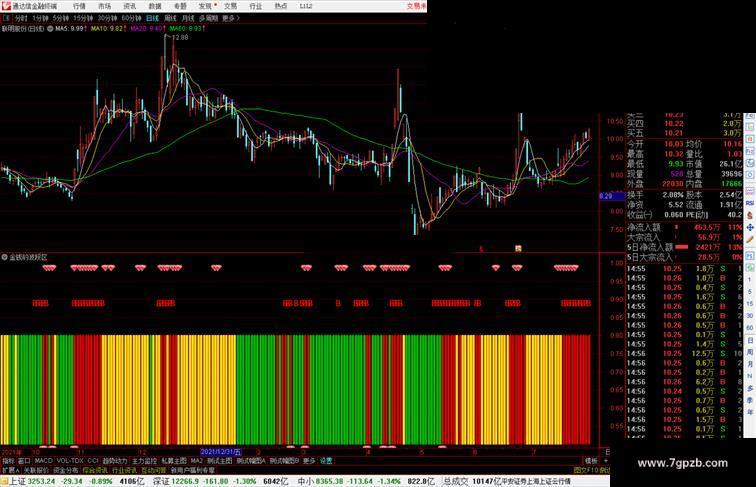The width and height of the screenshot is (756, 487).
Task: Switch chart to 60分钟 period
Action: click(x=131, y=18)
